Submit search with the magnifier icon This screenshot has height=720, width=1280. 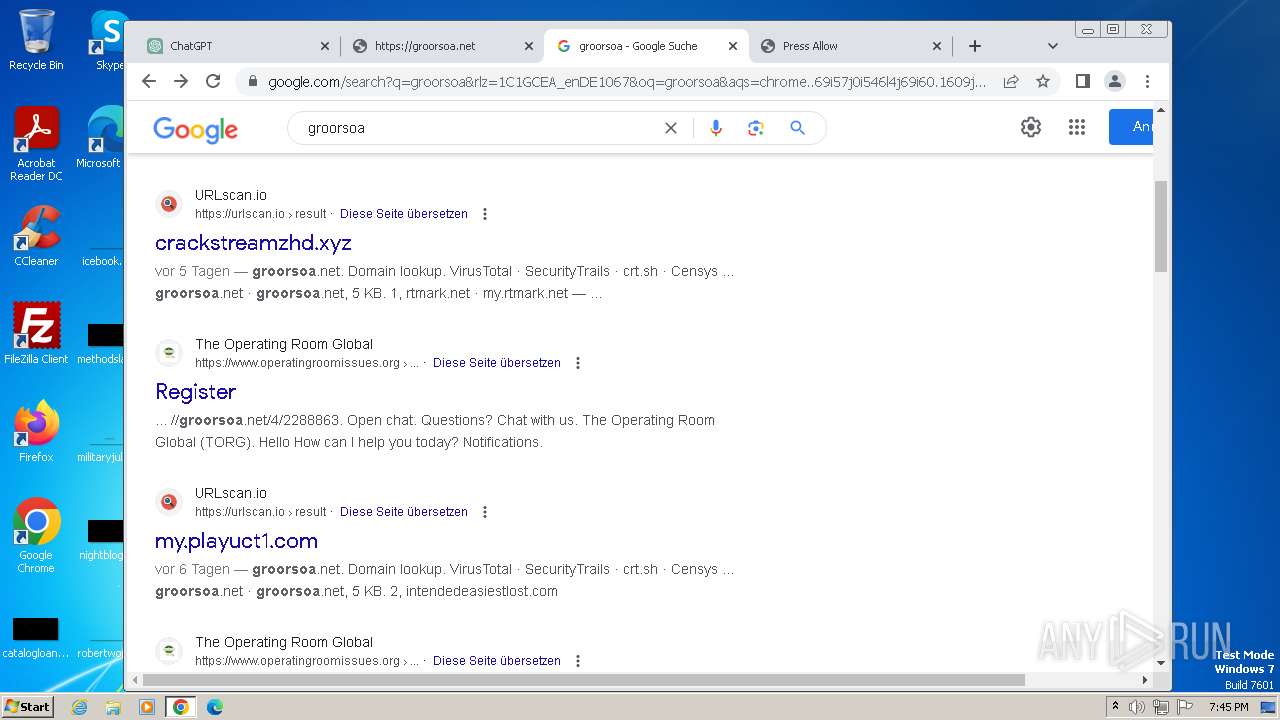[797, 128]
